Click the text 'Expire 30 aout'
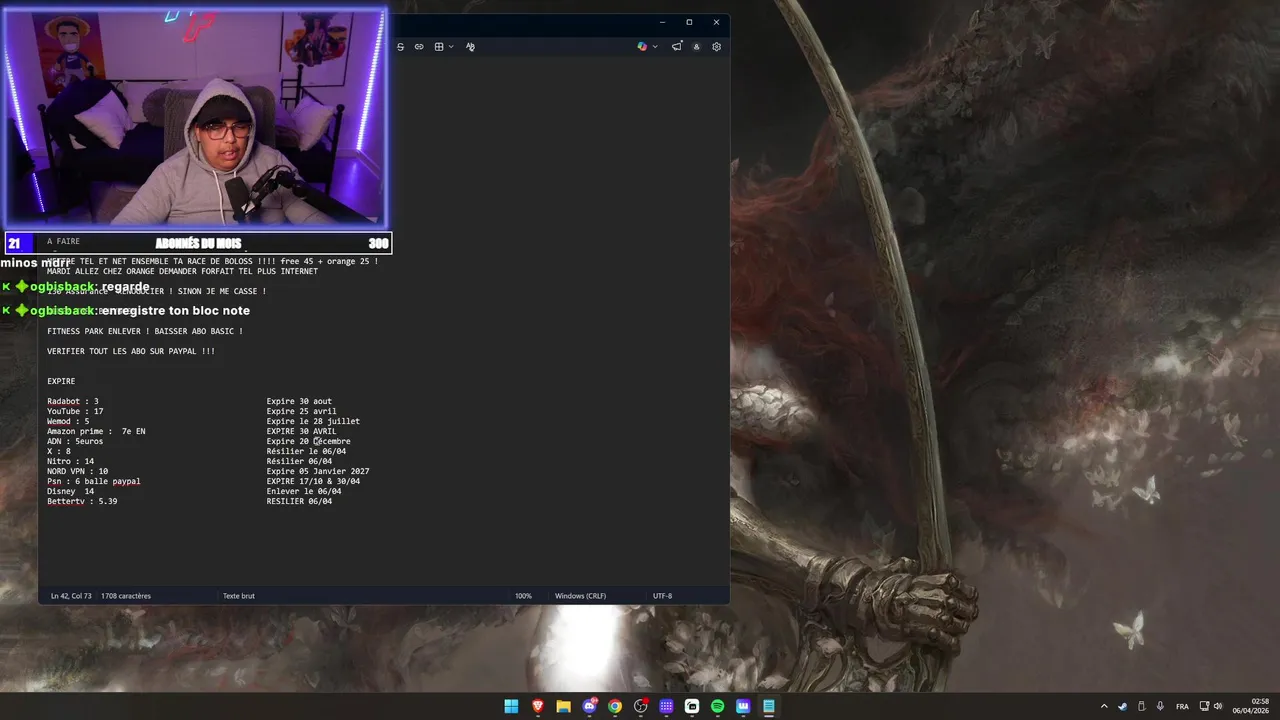The height and width of the screenshot is (720, 1280). tap(299, 401)
